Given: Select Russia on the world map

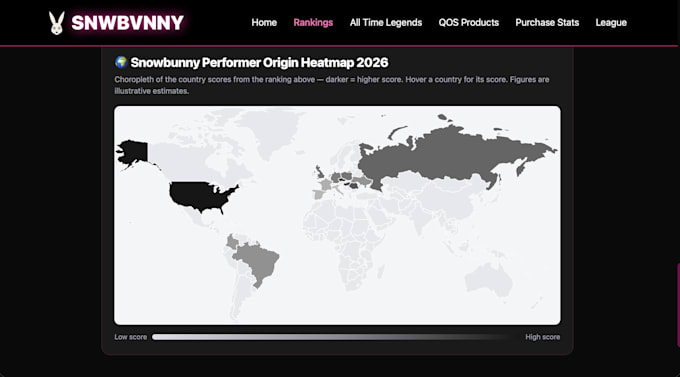Looking at the screenshot, I should coord(451,156).
